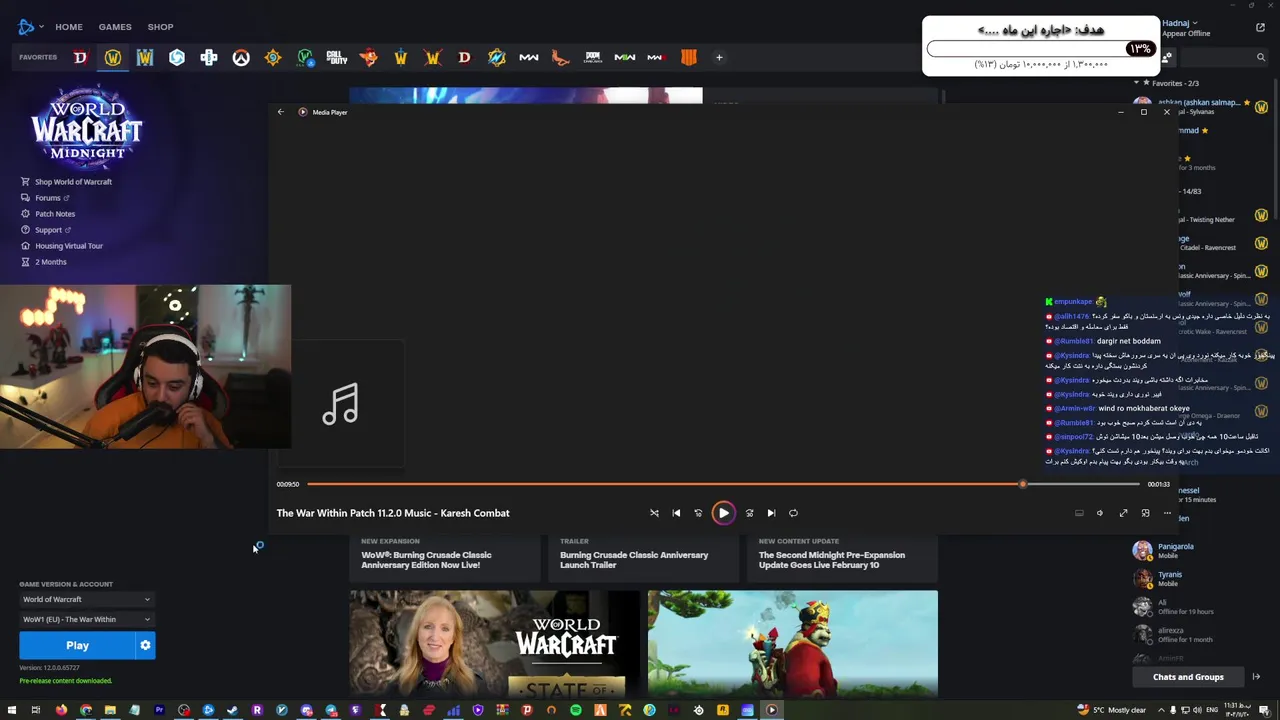This screenshot has width=1280, height=720.
Task: Skip to previous track in Media Player
Action: coord(676,513)
